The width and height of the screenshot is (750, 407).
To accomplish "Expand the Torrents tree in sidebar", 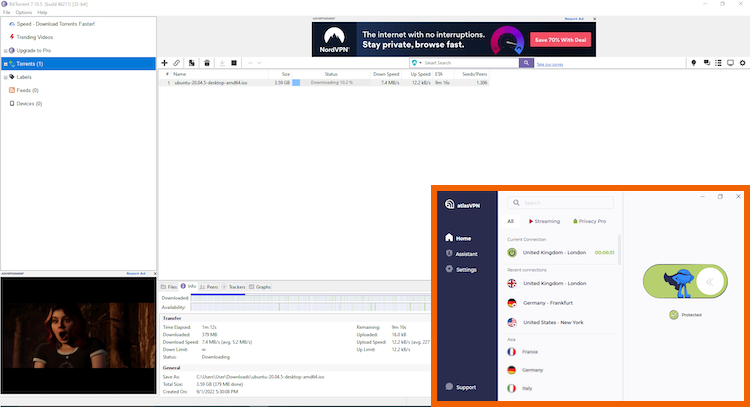I will coord(5,64).
